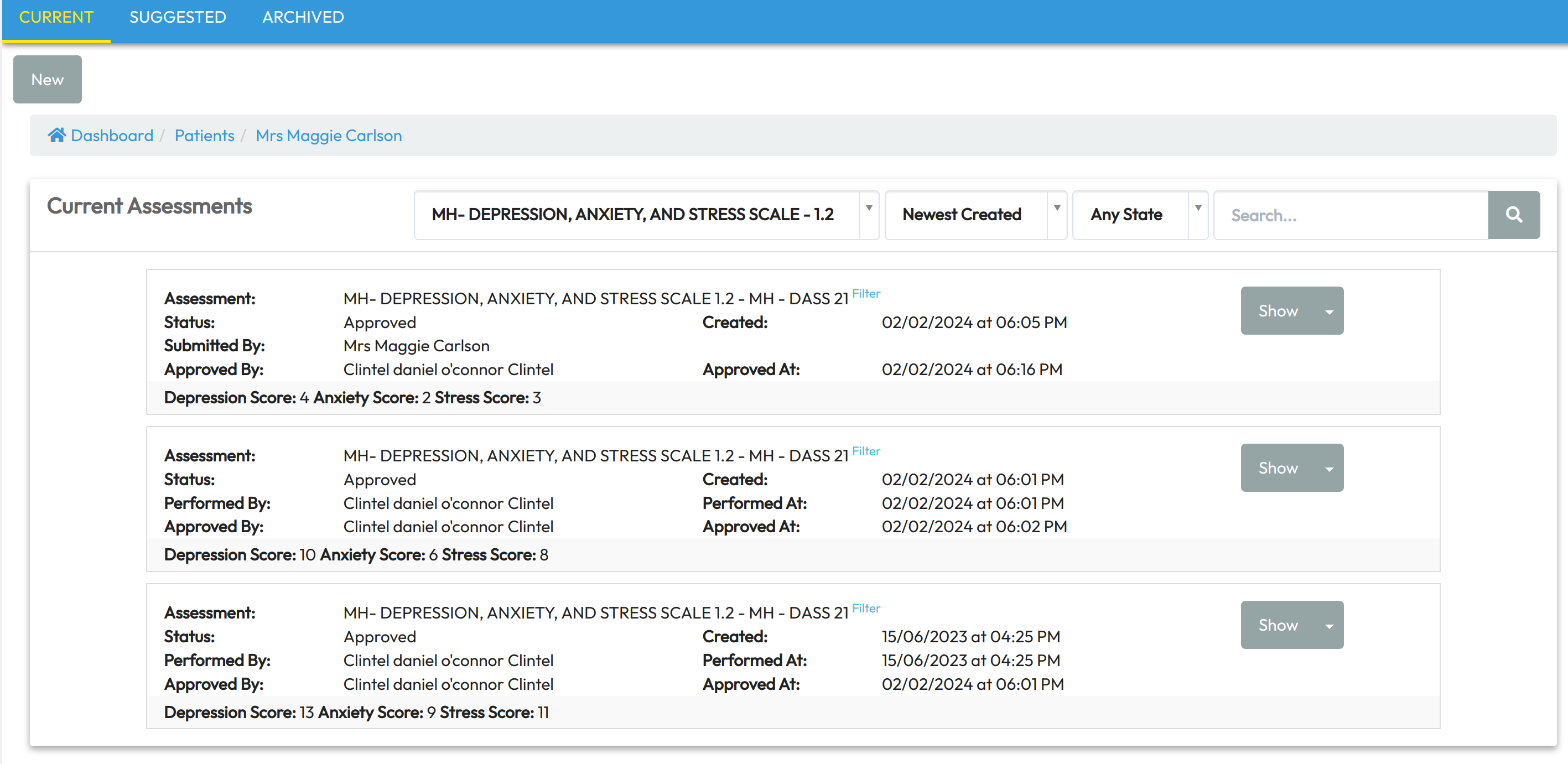Screen dimensions: 1568x764
Task: Show the assessment with Depression Score 10
Action: [1277, 468]
